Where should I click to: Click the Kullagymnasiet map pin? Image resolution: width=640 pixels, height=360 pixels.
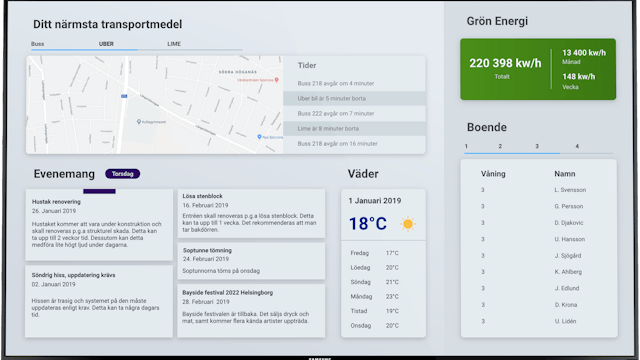(139, 122)
